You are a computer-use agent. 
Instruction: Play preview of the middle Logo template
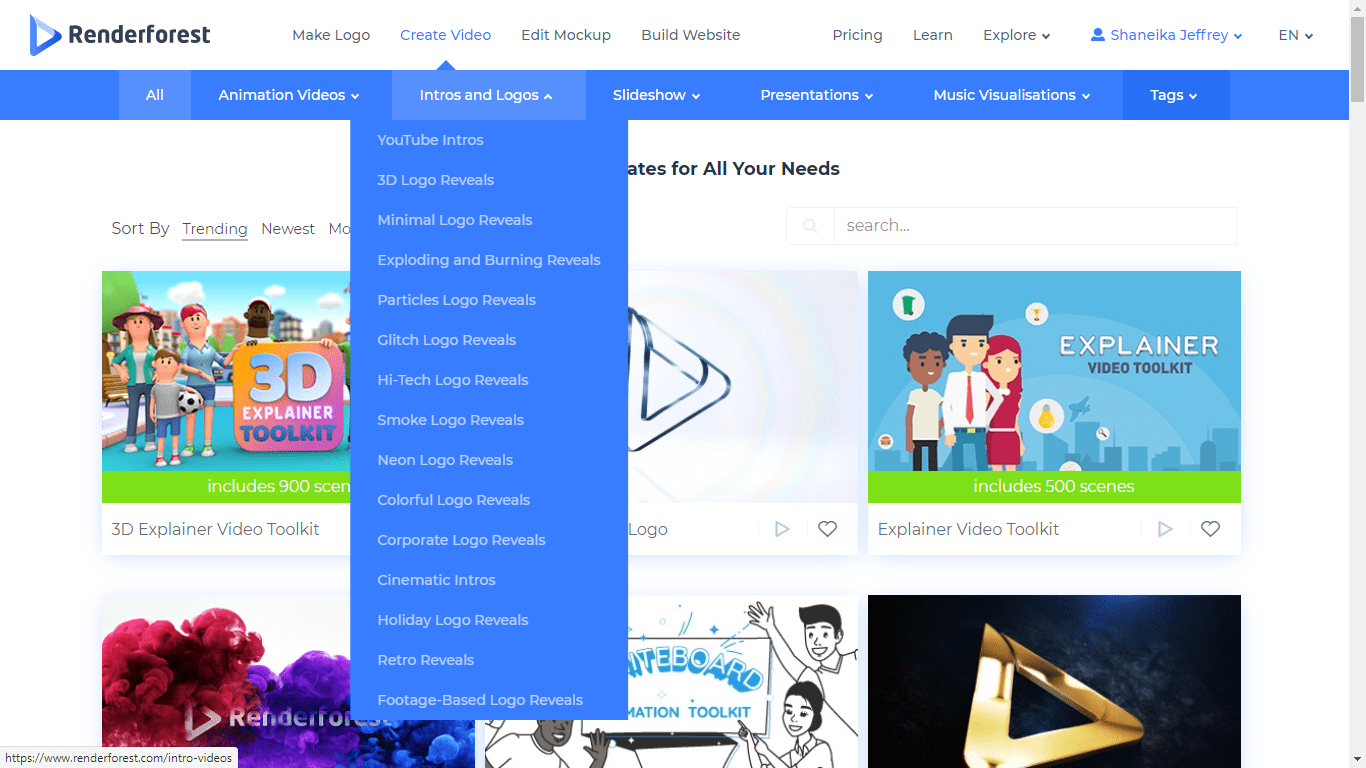pos(782,529)
